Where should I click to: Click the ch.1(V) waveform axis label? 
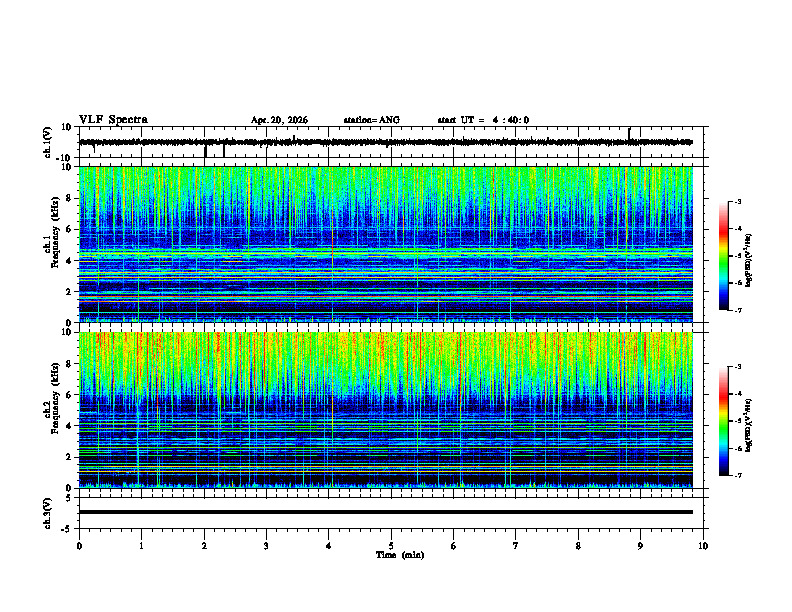pyautogui.click(x=48, y=142)
